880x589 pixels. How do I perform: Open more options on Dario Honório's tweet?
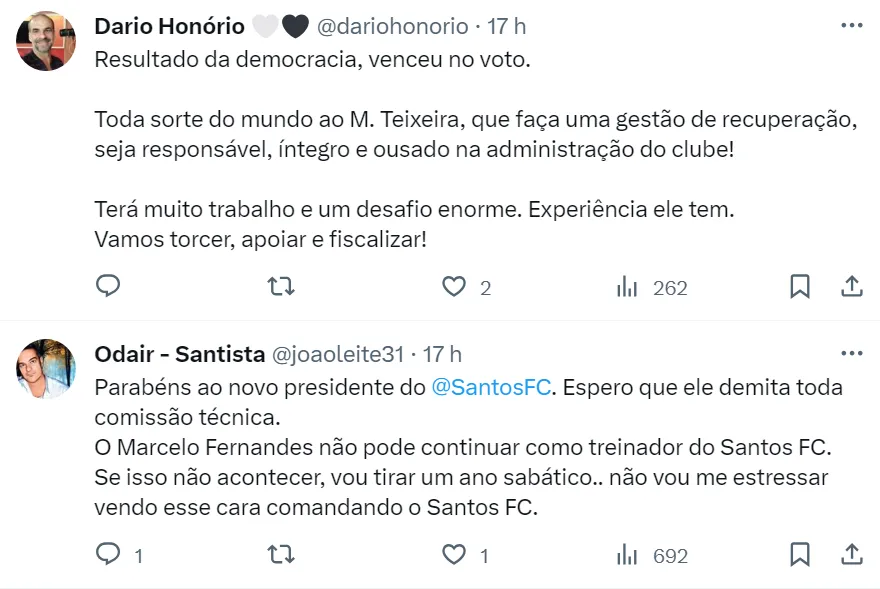[851, 25]
